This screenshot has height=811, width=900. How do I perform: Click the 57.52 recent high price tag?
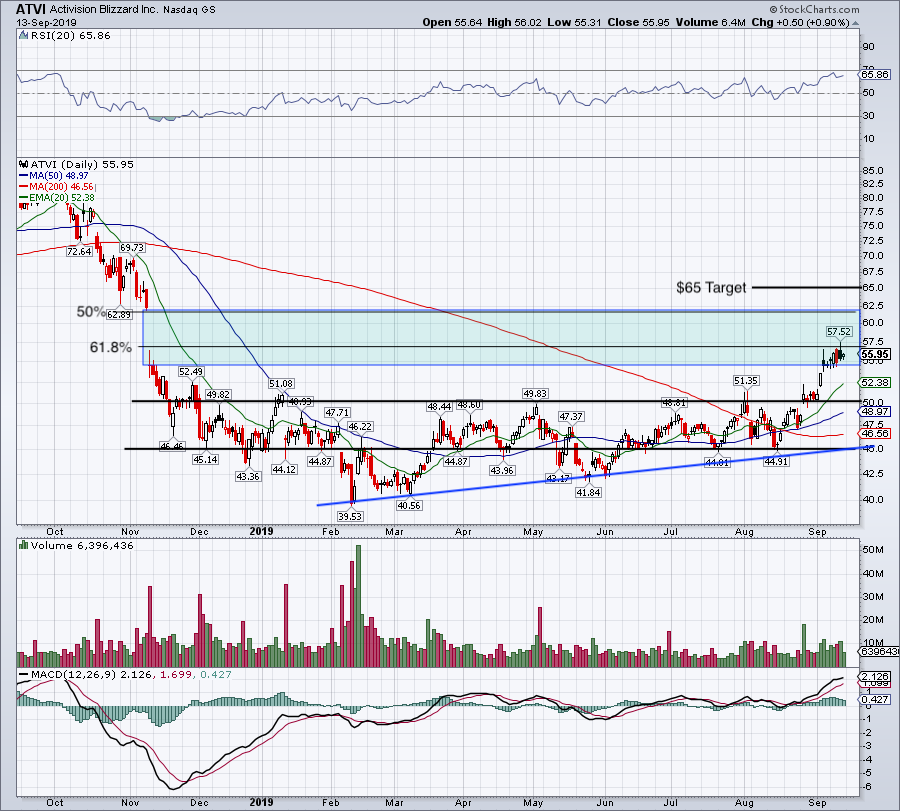(839, 332)
